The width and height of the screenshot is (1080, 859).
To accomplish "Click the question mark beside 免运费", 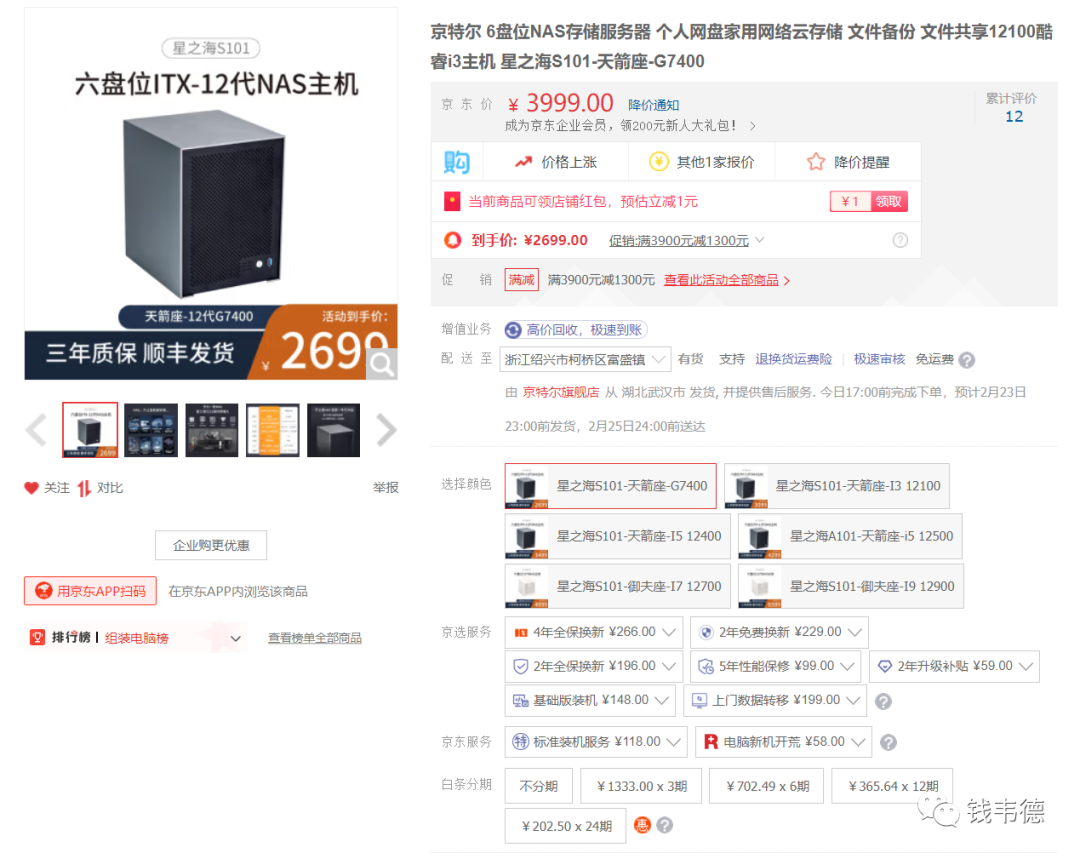I will (967, 360).
